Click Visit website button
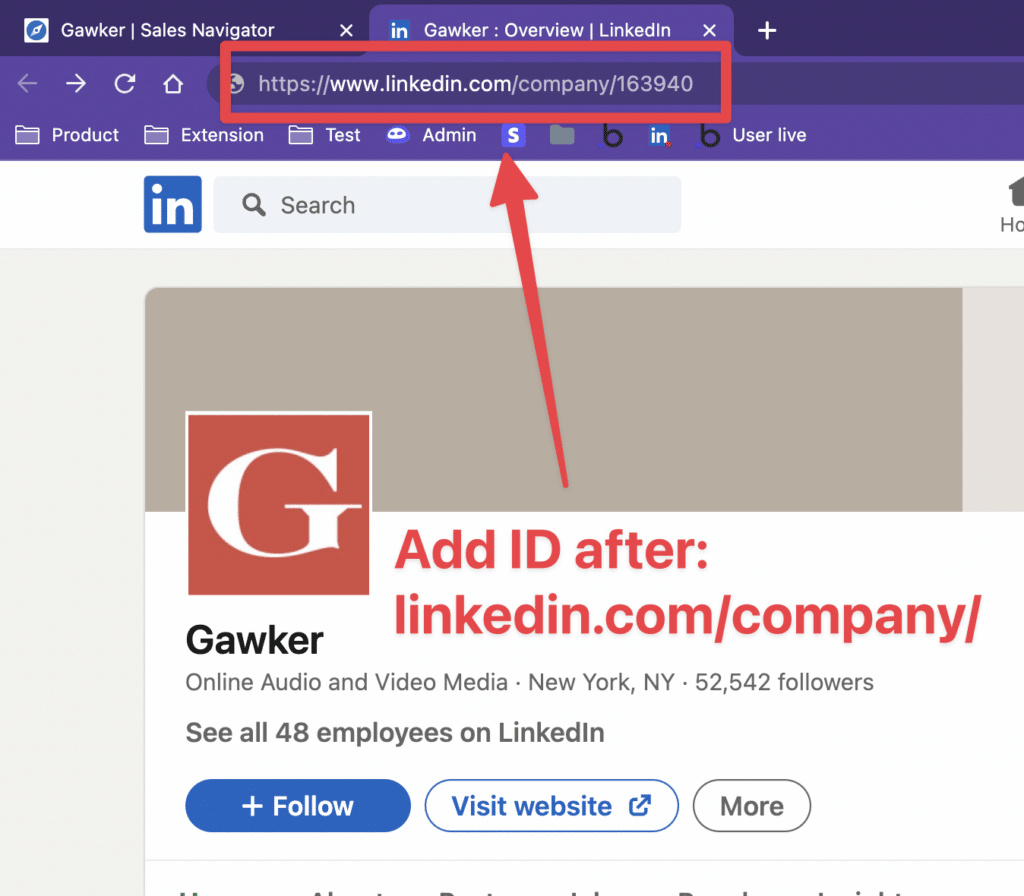The width and height of the screenshot is (1024, 896). (551, 806)
